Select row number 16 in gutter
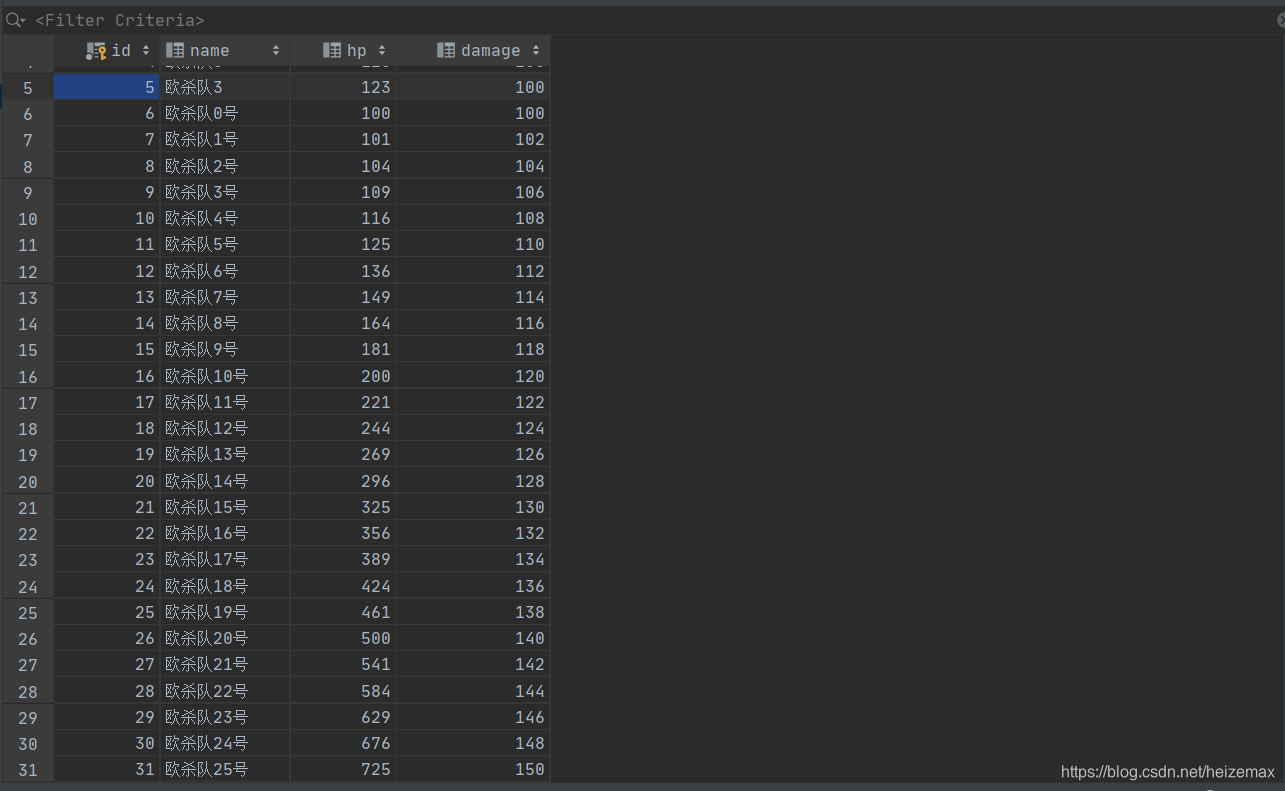1285x791 pixels. coord(27,376)
